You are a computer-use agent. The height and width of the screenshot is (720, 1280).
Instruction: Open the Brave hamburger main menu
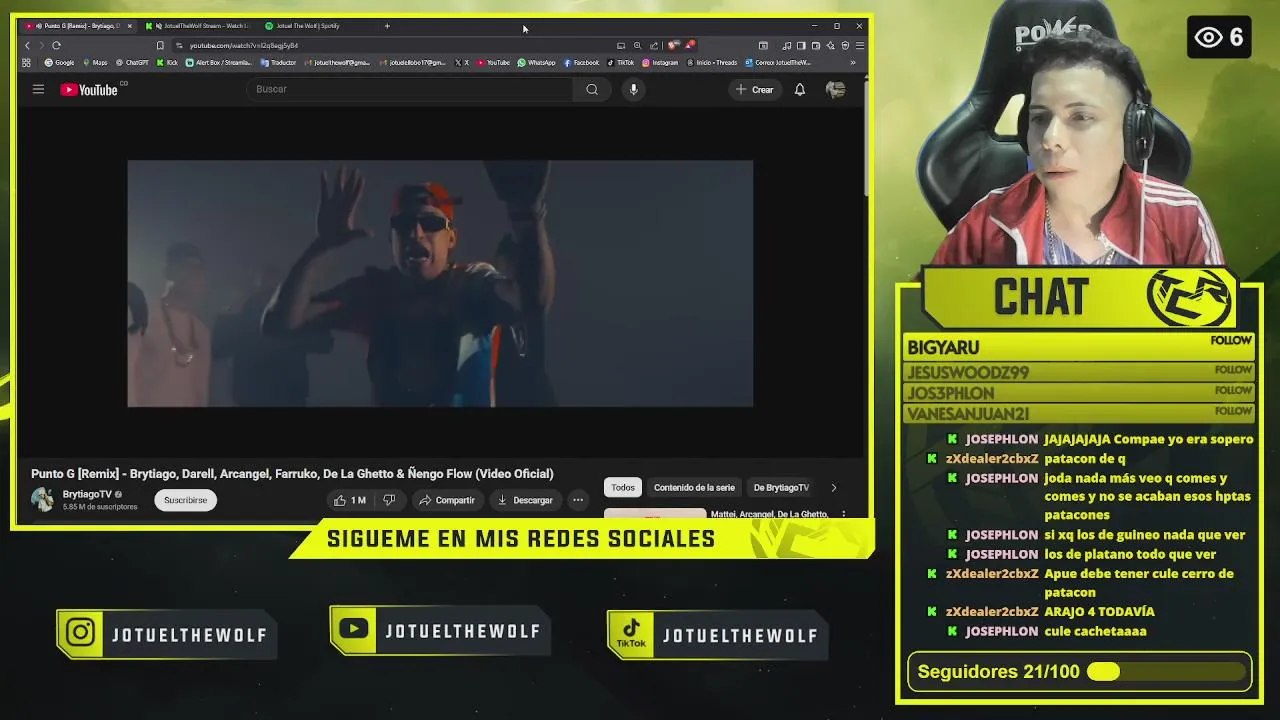click(x=860, y=46)
